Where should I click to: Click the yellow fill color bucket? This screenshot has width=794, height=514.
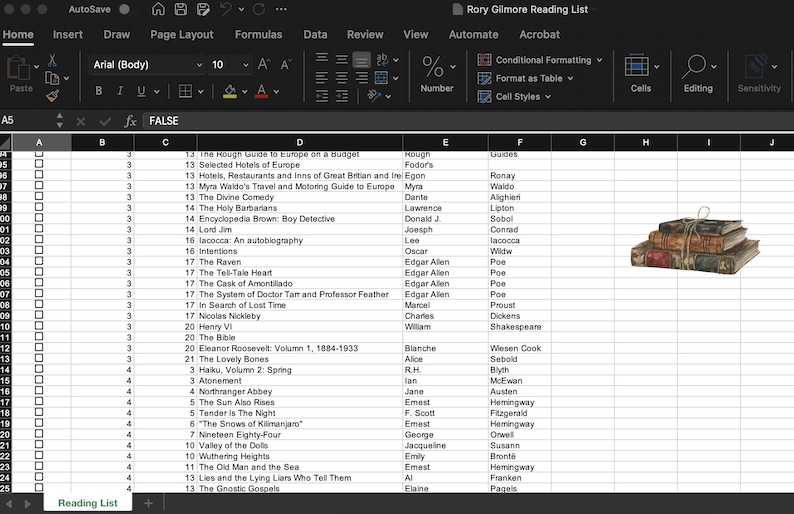[230, 91]
